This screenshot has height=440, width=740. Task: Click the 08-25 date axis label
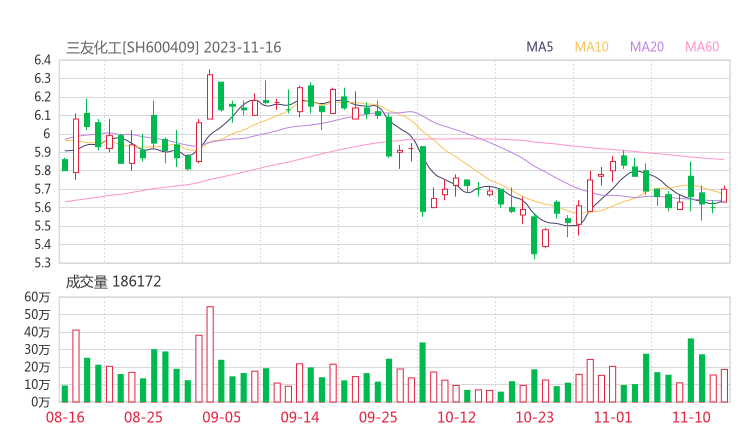(143, 417)
